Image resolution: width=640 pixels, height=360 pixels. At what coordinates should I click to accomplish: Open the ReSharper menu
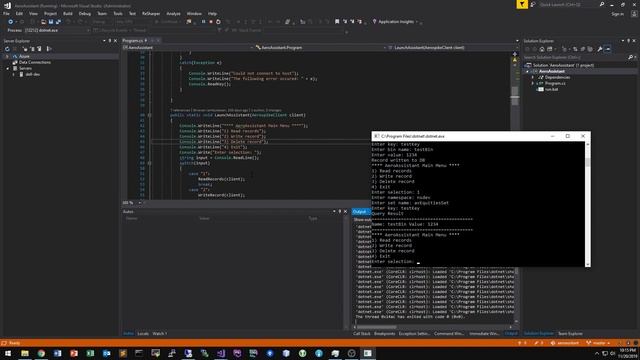coord(151,13)
